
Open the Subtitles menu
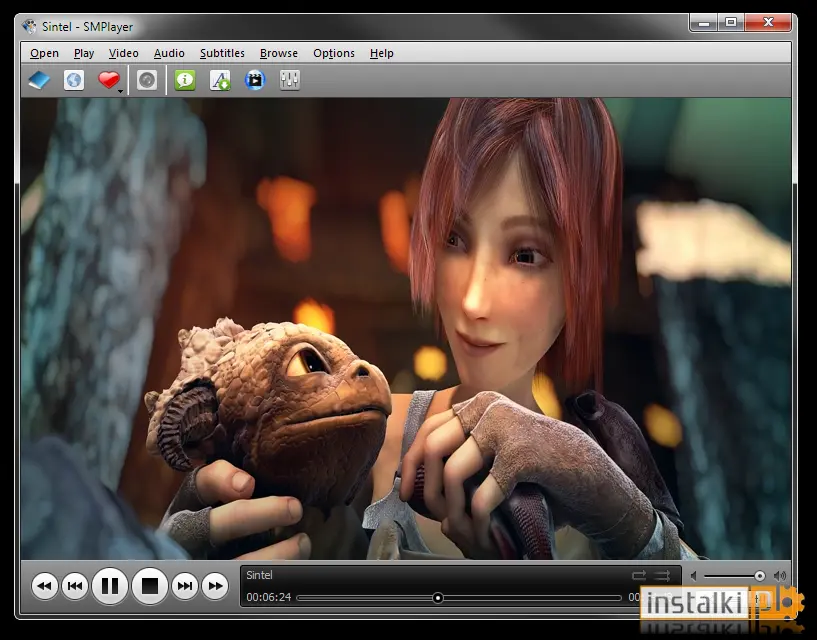coord(222,53)
